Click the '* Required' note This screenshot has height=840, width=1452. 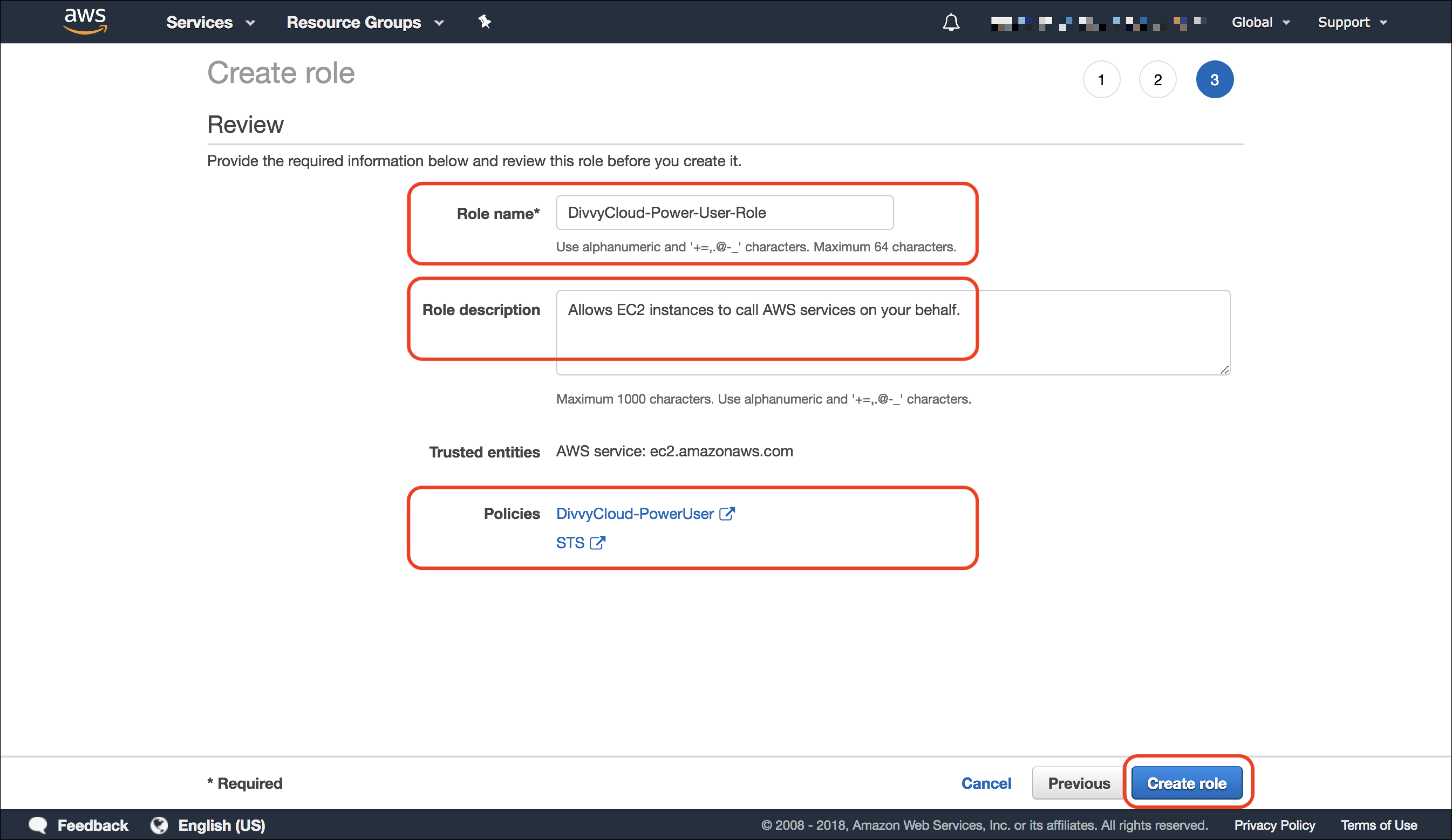244,783
